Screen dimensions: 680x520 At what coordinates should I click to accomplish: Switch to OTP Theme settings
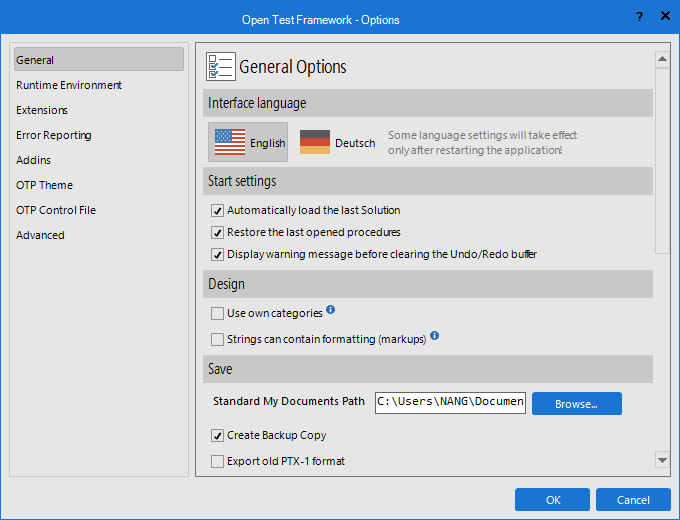pos(44,185)
